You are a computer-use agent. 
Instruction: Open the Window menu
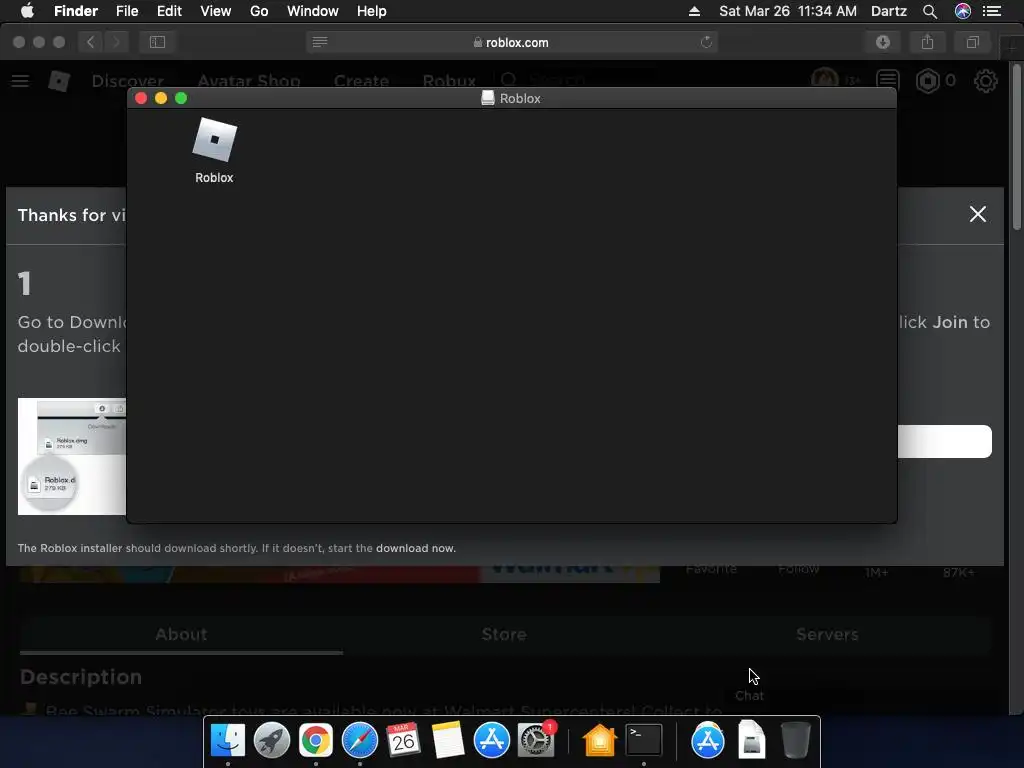coord(313,11)
